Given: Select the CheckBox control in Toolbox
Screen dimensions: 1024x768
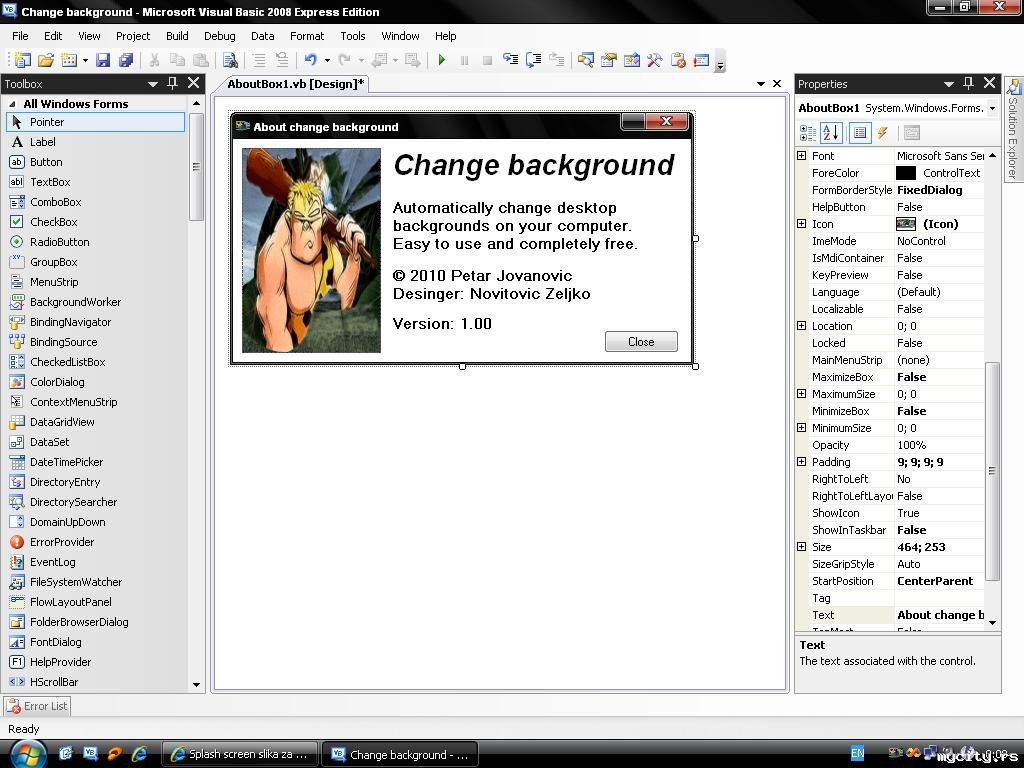Looking at the screenshot, I should pyautogui.click(x=53, y=222).
